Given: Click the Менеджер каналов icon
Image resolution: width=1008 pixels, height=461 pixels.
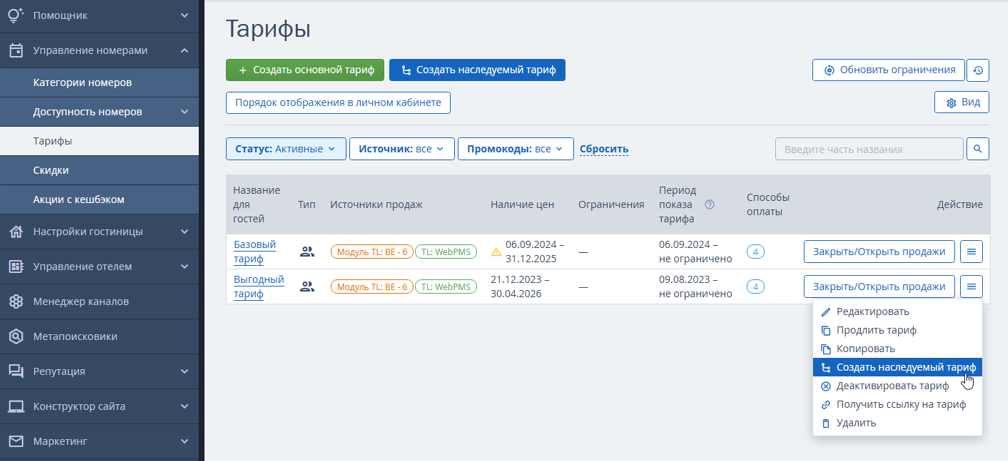Looking at the screenshot, I should pos(16,302).
